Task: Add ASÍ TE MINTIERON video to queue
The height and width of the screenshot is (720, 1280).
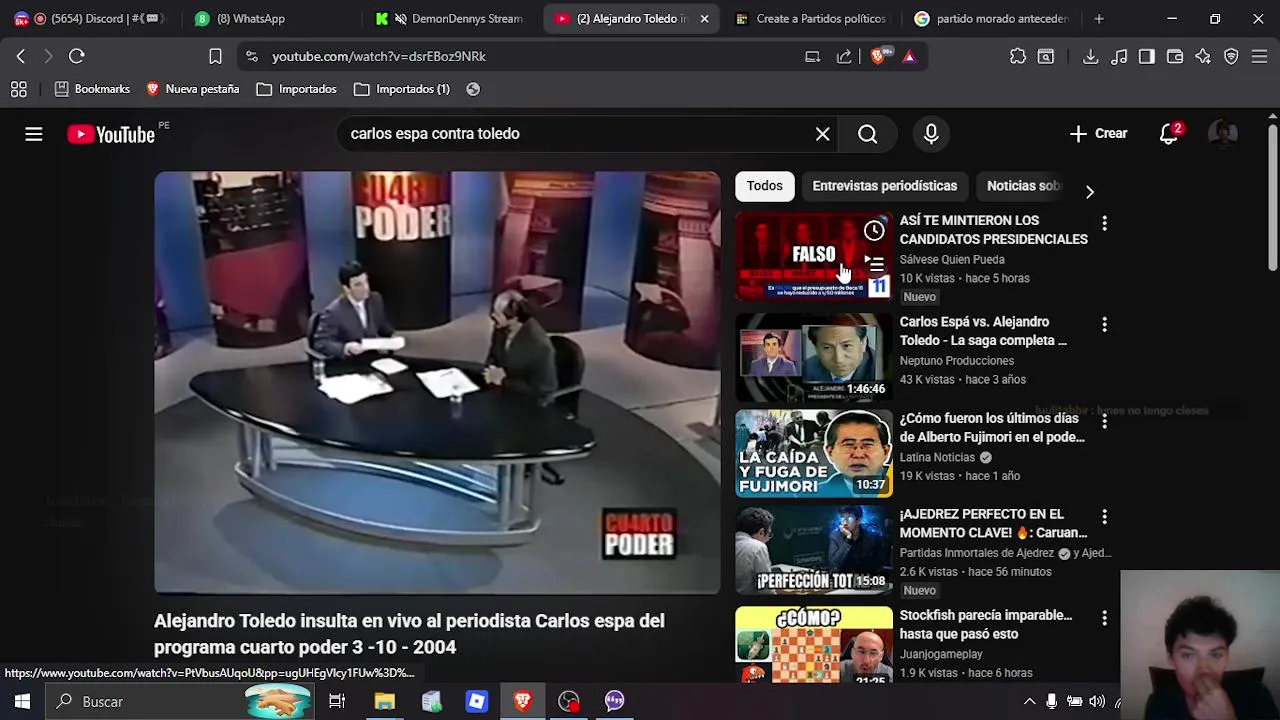Action: [x=874, y=264]
